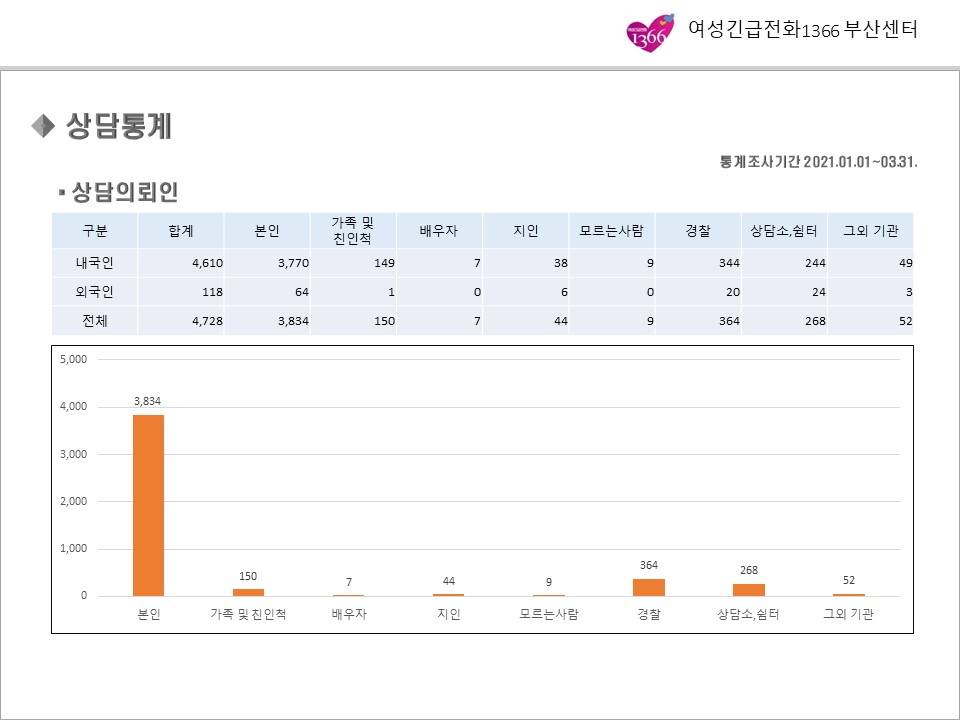
Task: Click the 본인 x-axis label under chart
Action: pos(148,614)
